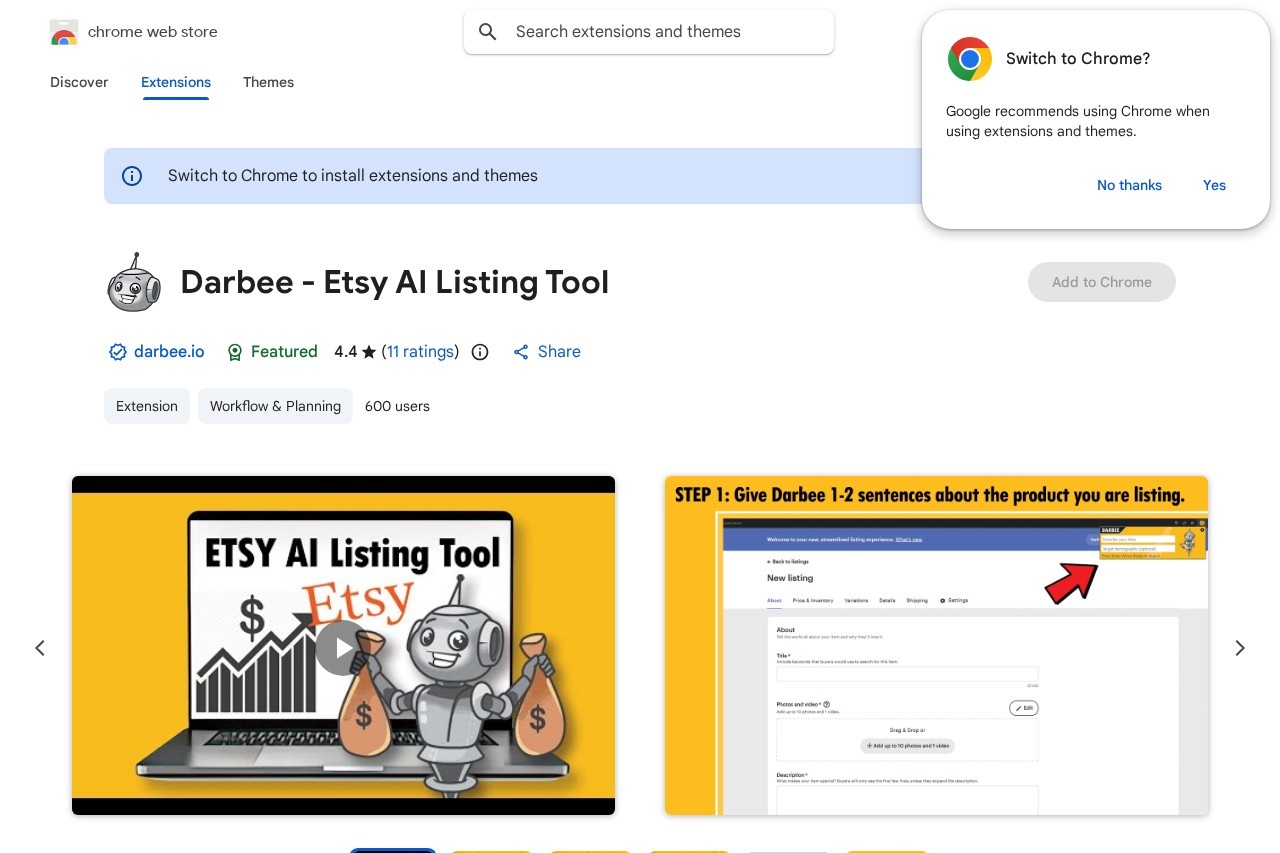
Task: Open the 11 ratings link
Action: (420, 352)
